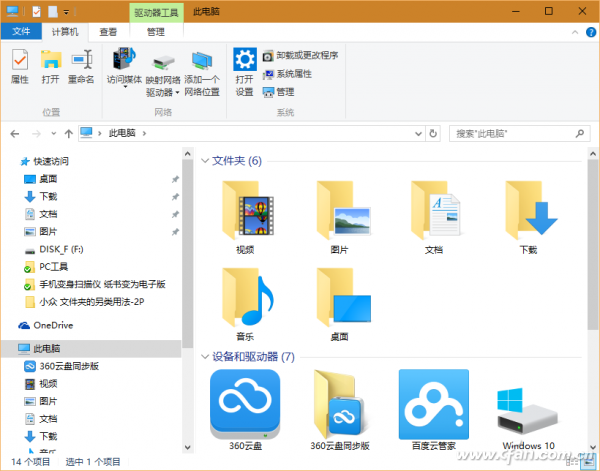Click the title bar properties checkmark icon
This screenshot has height=471, width=600.
click(x=36, y=12)
